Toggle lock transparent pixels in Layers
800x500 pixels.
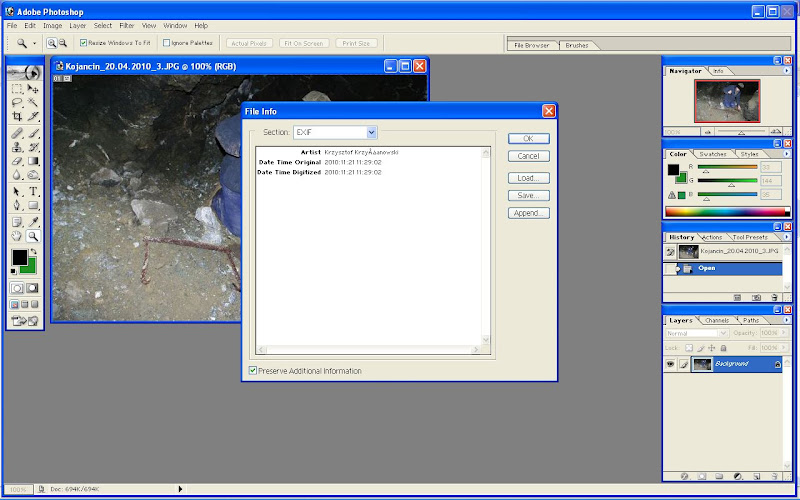(x=689, y=348)
